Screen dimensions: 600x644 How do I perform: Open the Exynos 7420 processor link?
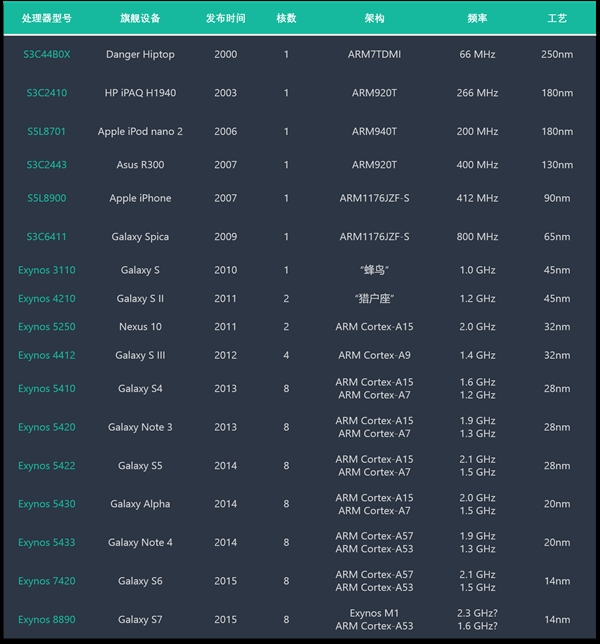pos(47,581)
